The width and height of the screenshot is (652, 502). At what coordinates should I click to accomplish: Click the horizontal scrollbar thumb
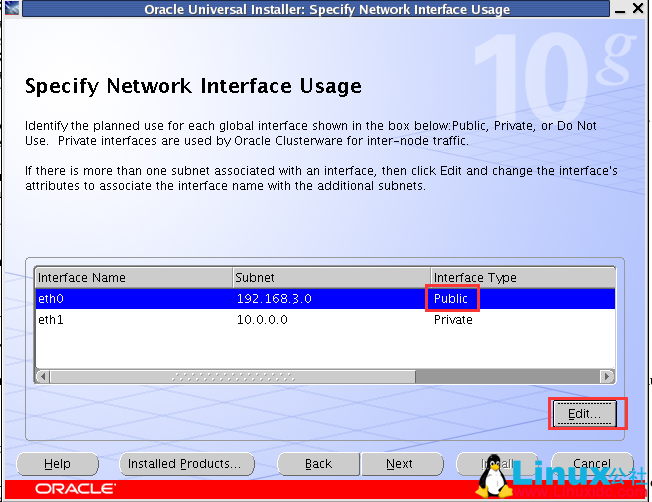(233, 377)
